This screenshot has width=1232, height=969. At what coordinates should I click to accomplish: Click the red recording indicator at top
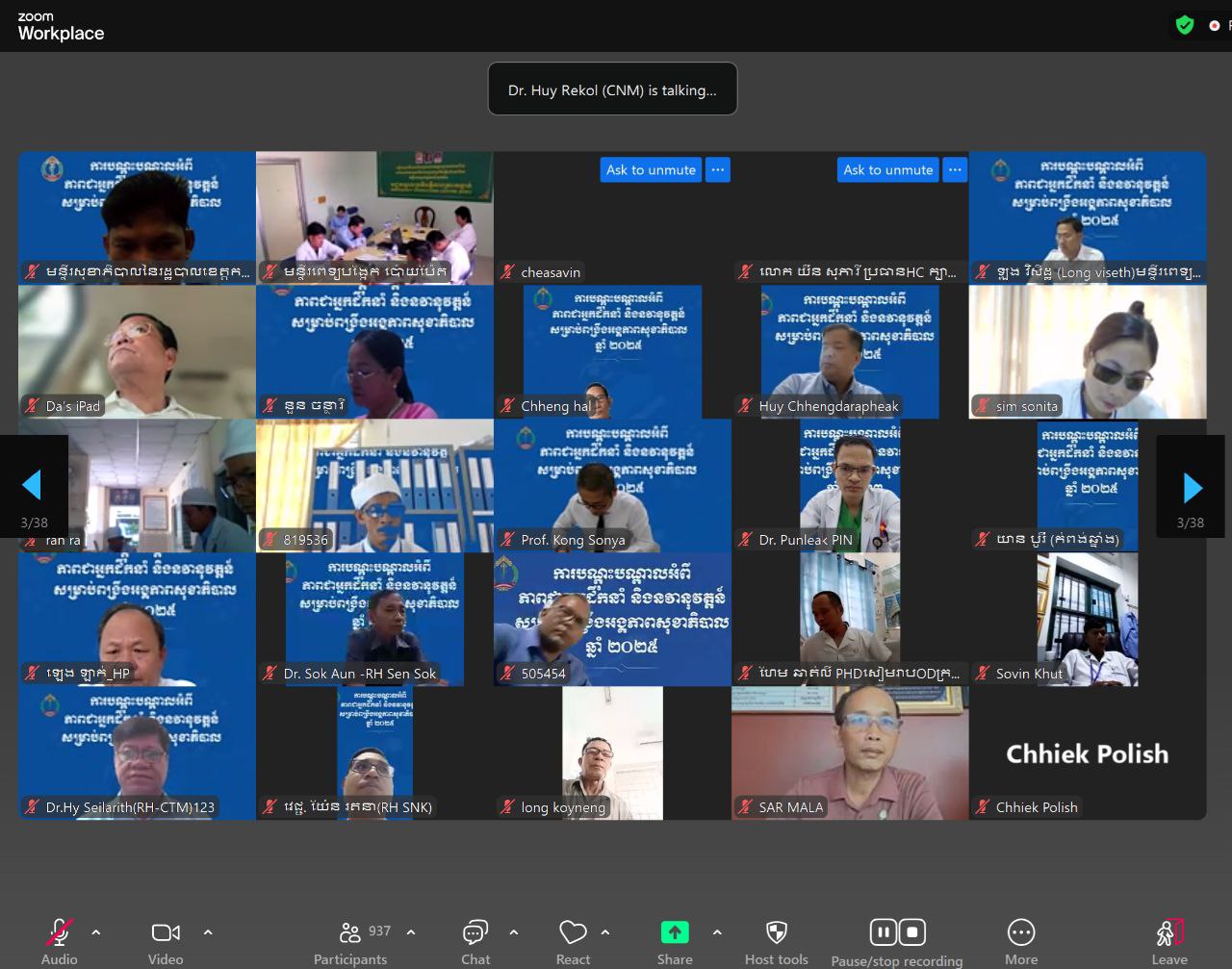[1215, 26]
